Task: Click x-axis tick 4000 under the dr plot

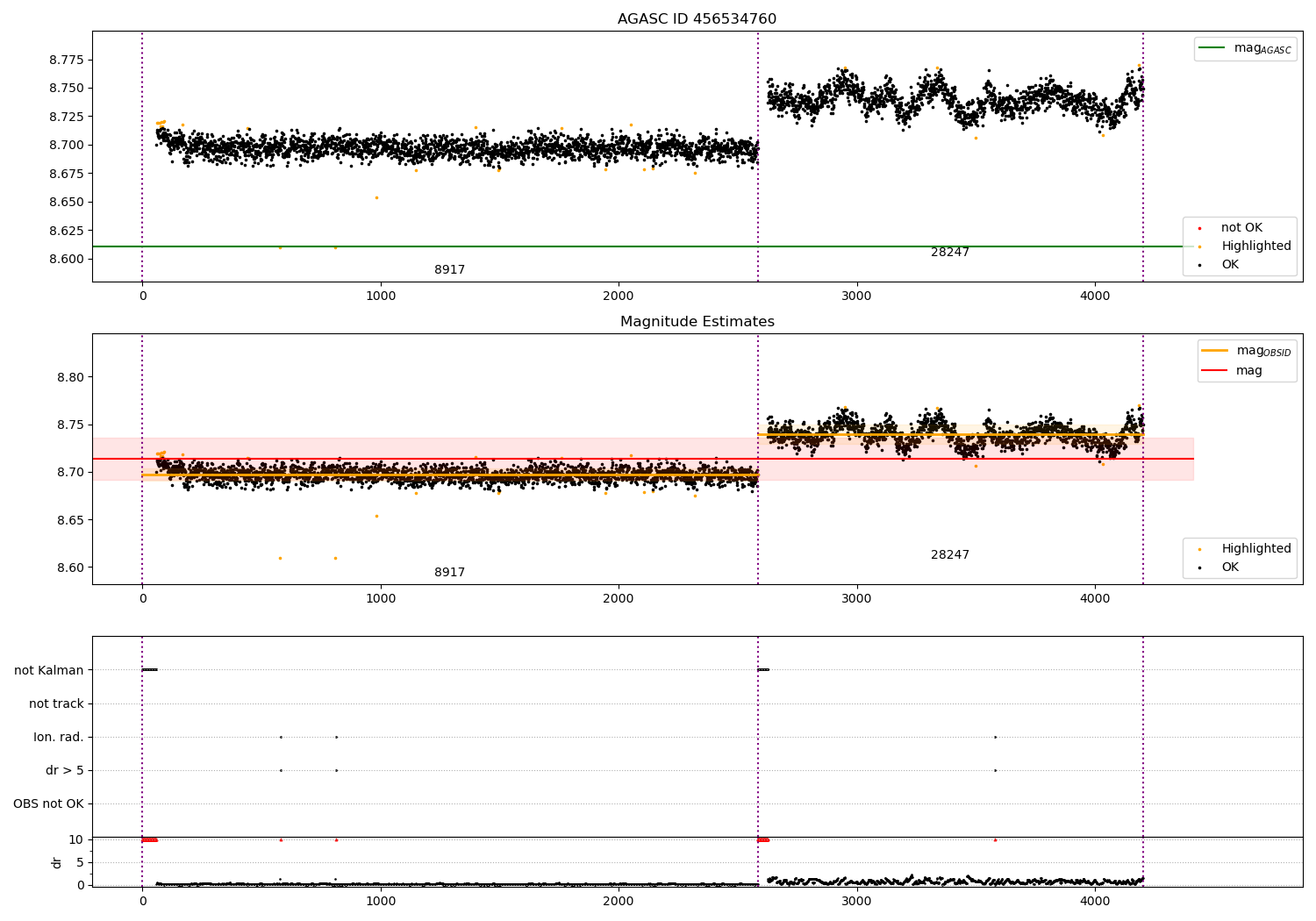Action: pos(1095,902)
